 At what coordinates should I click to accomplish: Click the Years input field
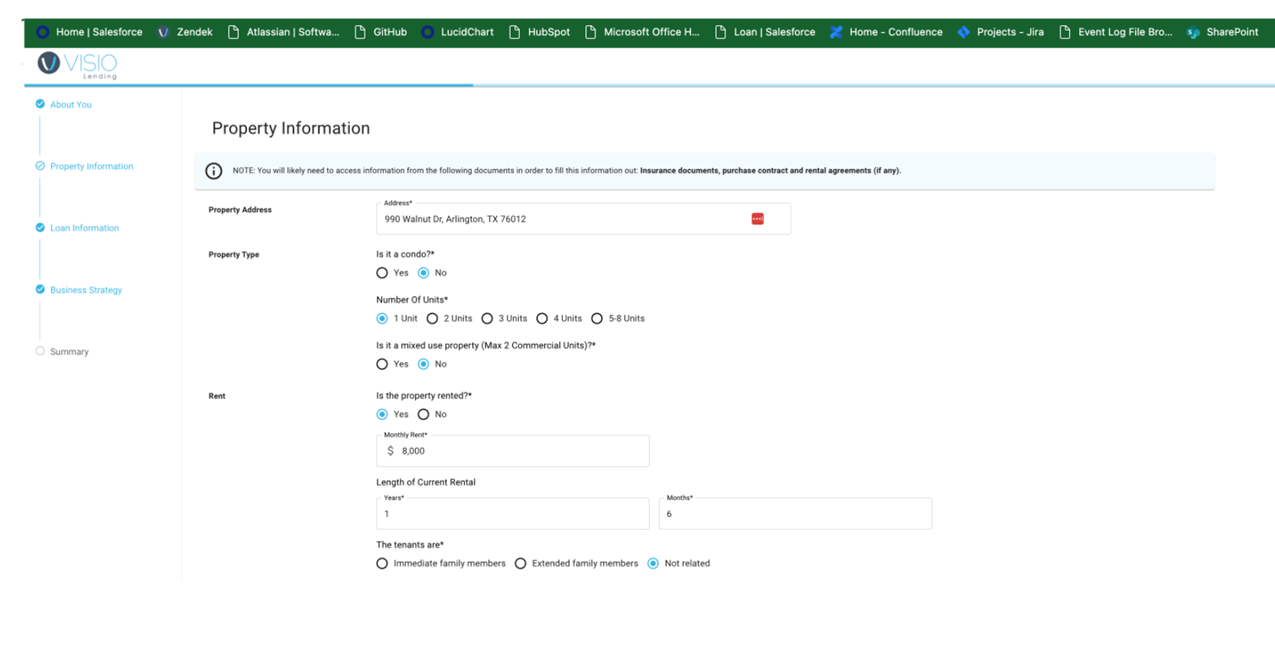[512, 514]
